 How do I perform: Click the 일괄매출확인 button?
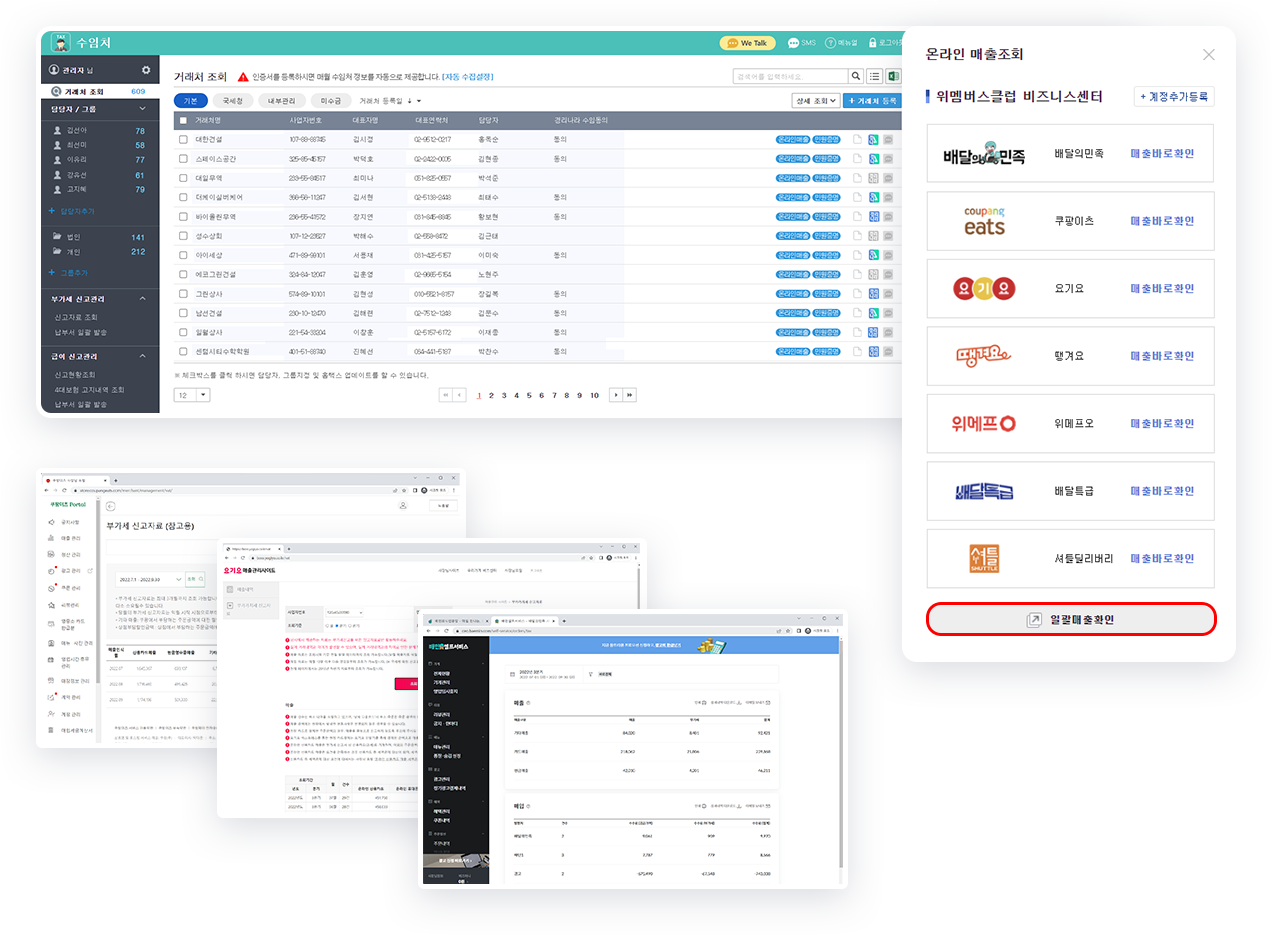coord(1071,620)
